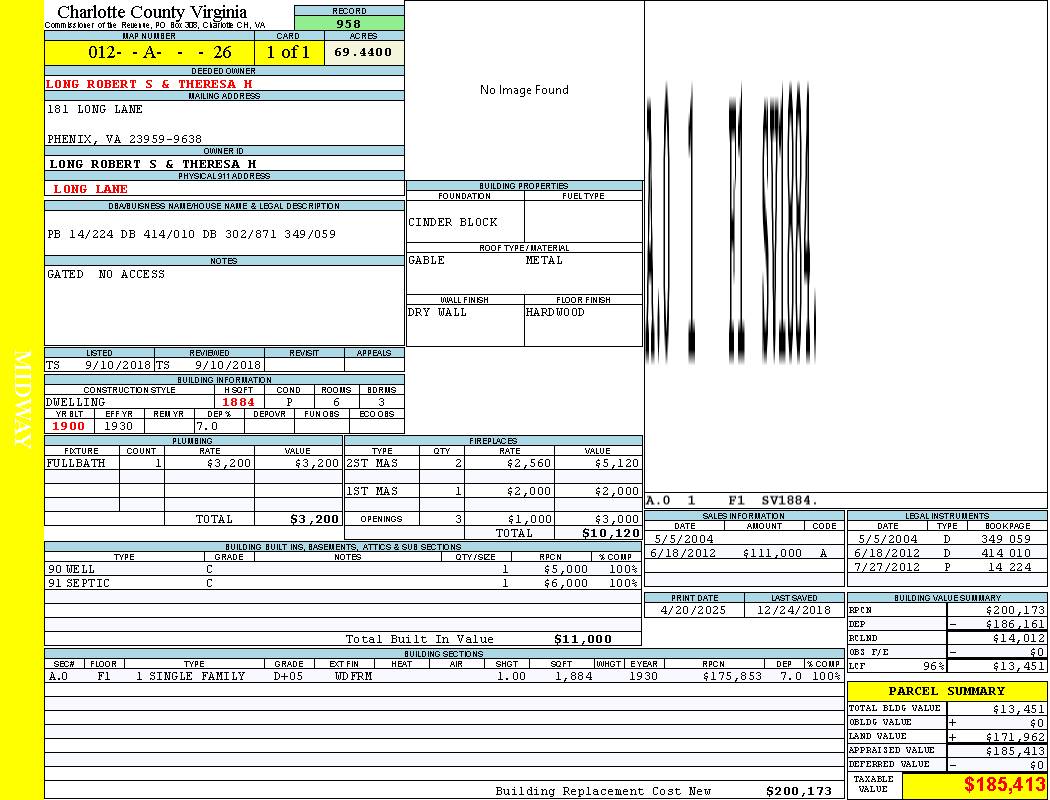
Task: Select legal instrument book/page 414 010
Action: pos(1009,553)
